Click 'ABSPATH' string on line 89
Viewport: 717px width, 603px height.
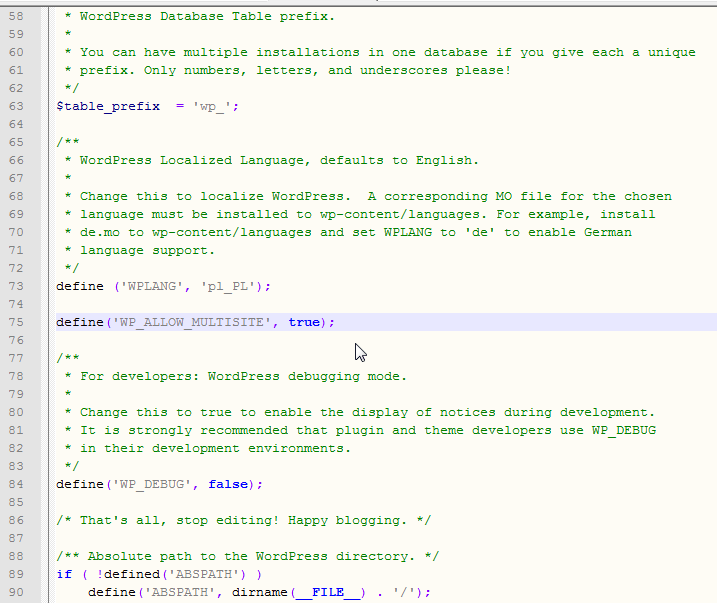(203, 574)
